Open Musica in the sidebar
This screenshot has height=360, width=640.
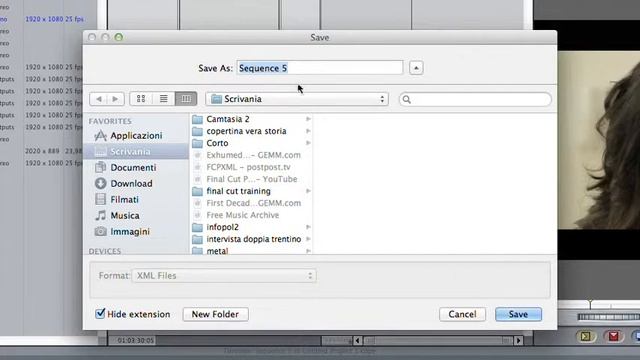pos(136,215)
